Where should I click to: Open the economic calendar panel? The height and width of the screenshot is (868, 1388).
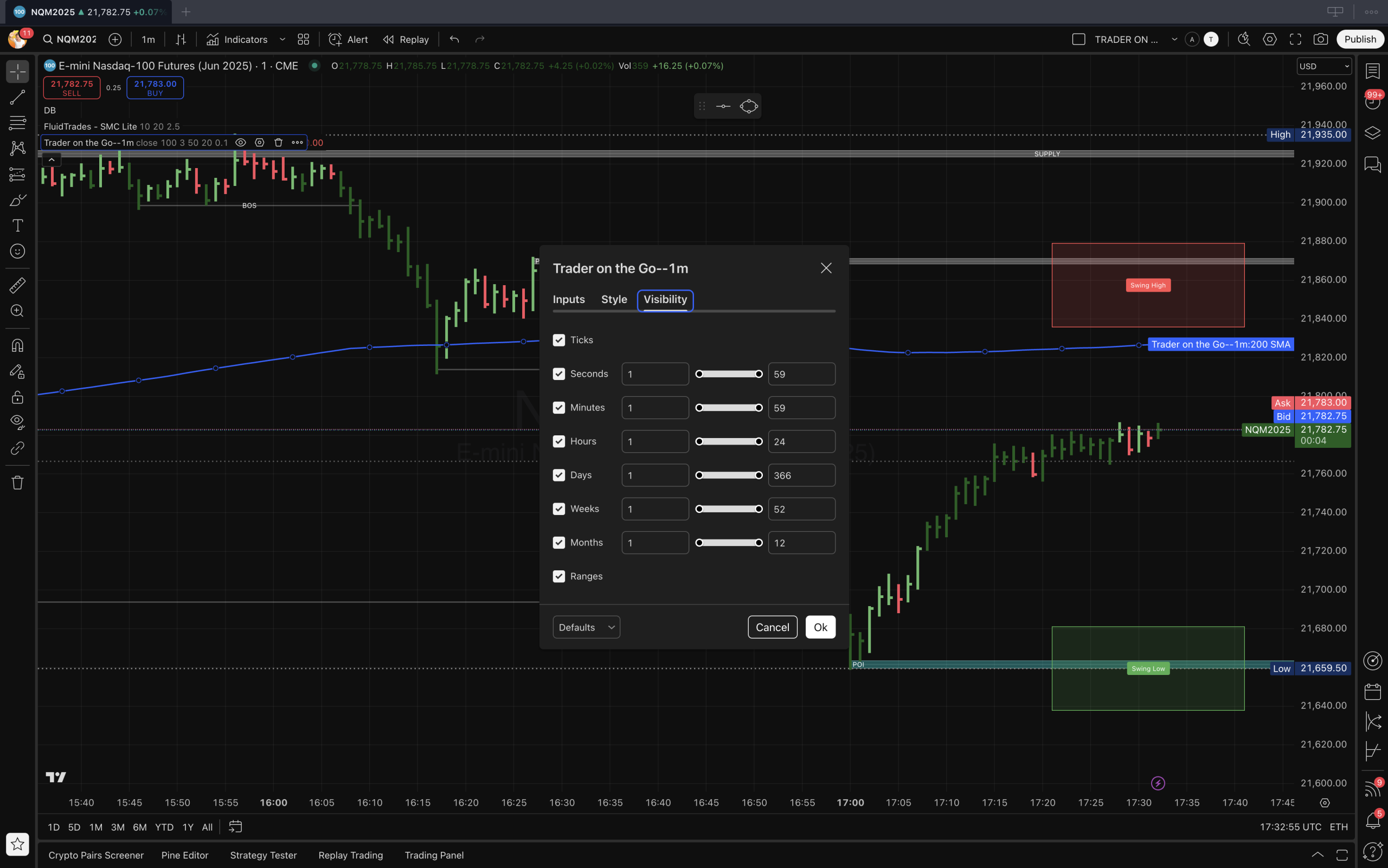[x=1372, y=691]
